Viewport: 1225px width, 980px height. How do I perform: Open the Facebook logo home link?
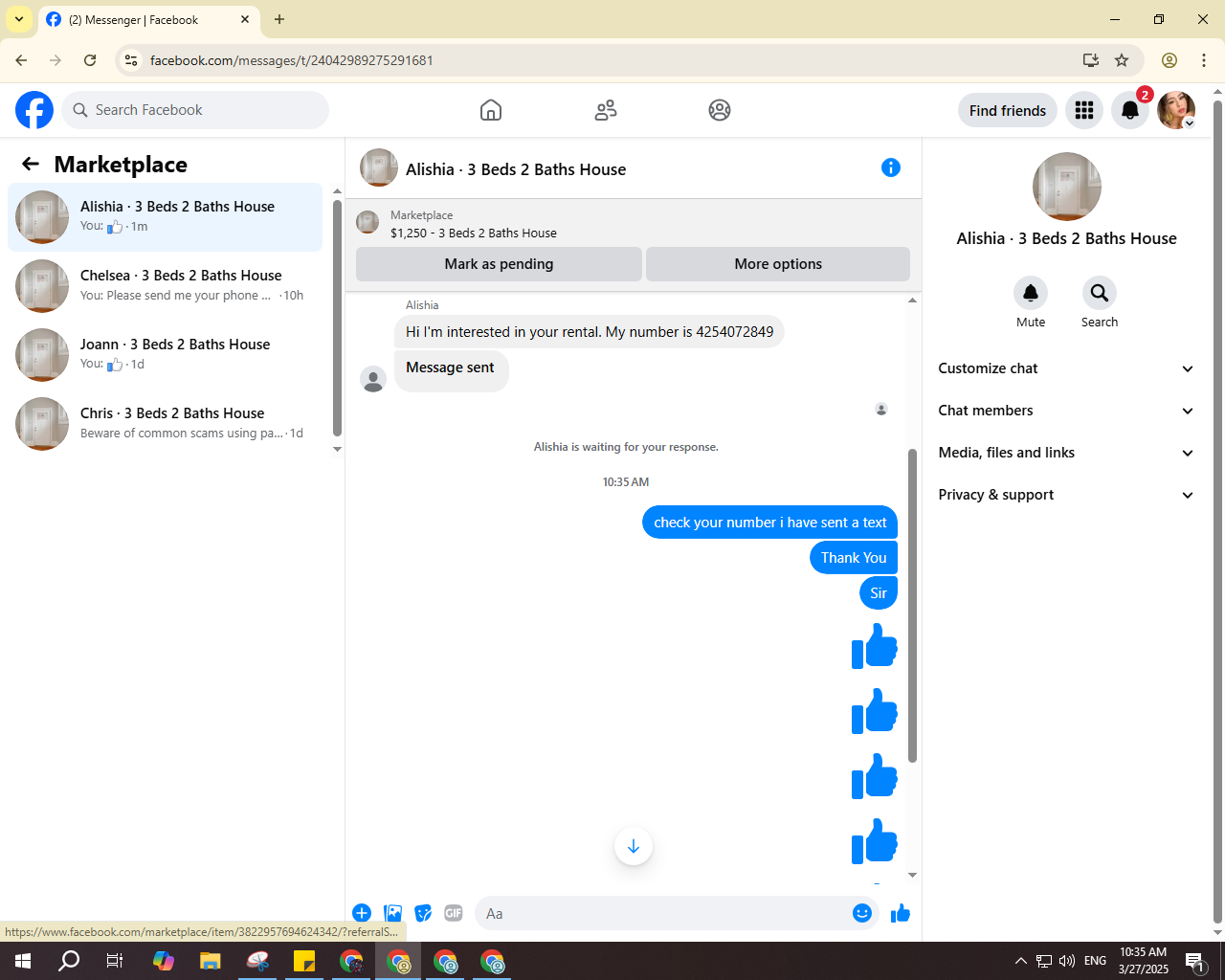tap(34, 110)
